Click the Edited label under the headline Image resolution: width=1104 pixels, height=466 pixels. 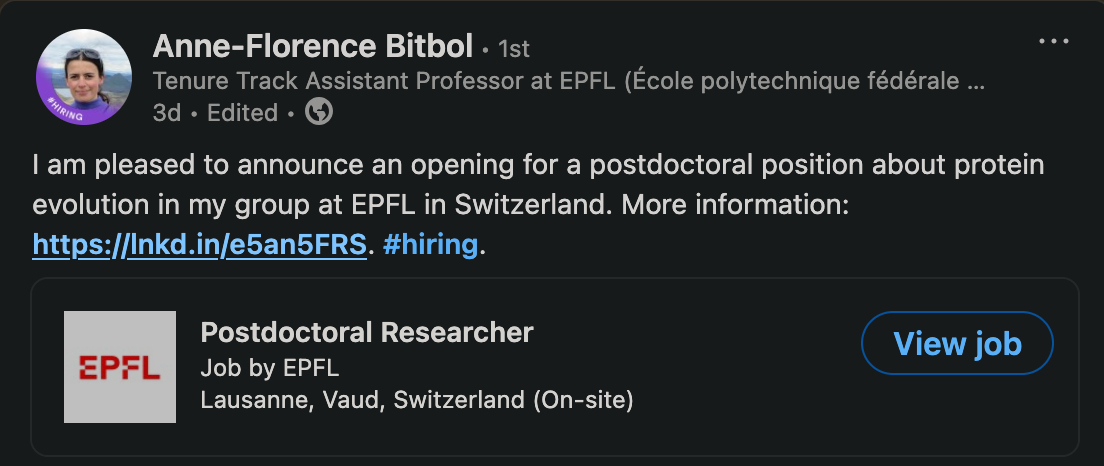[x=242, y=113]
